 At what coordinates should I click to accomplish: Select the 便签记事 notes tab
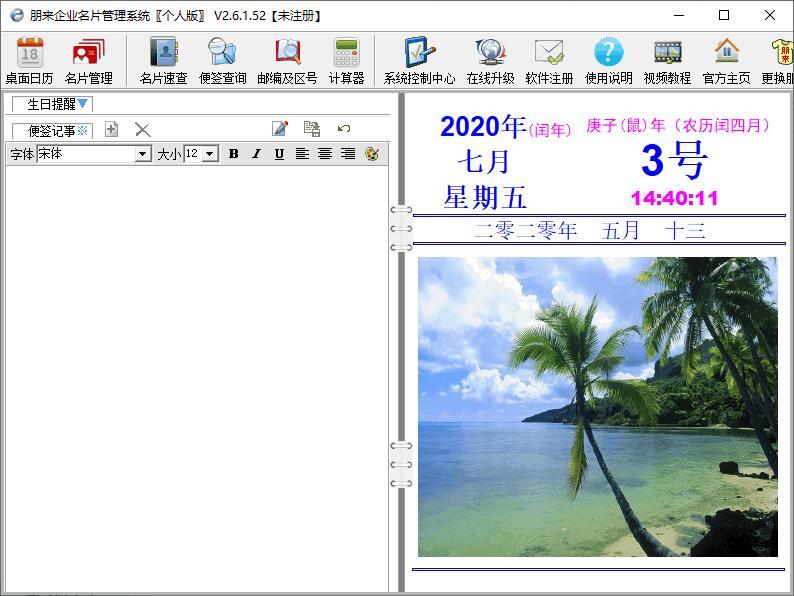click(51, 130)
